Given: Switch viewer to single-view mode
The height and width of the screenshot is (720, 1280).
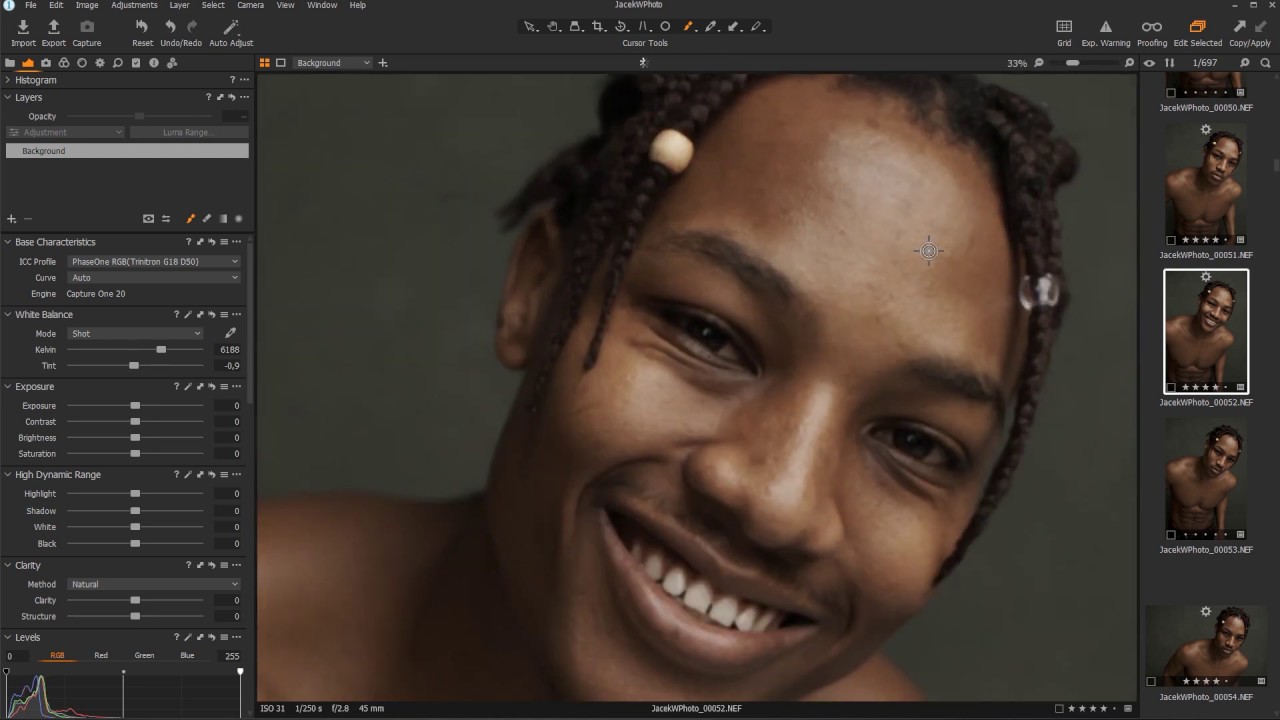Looking at the screenshot, I should coord(281,63).
